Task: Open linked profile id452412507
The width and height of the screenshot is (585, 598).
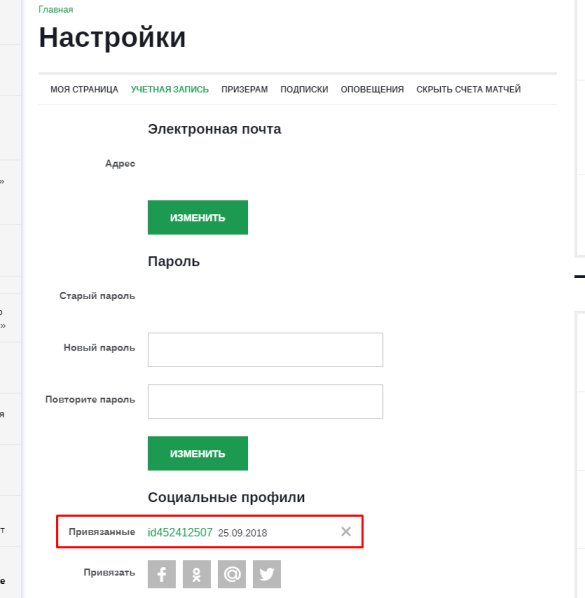Action: tap(180, 532)
